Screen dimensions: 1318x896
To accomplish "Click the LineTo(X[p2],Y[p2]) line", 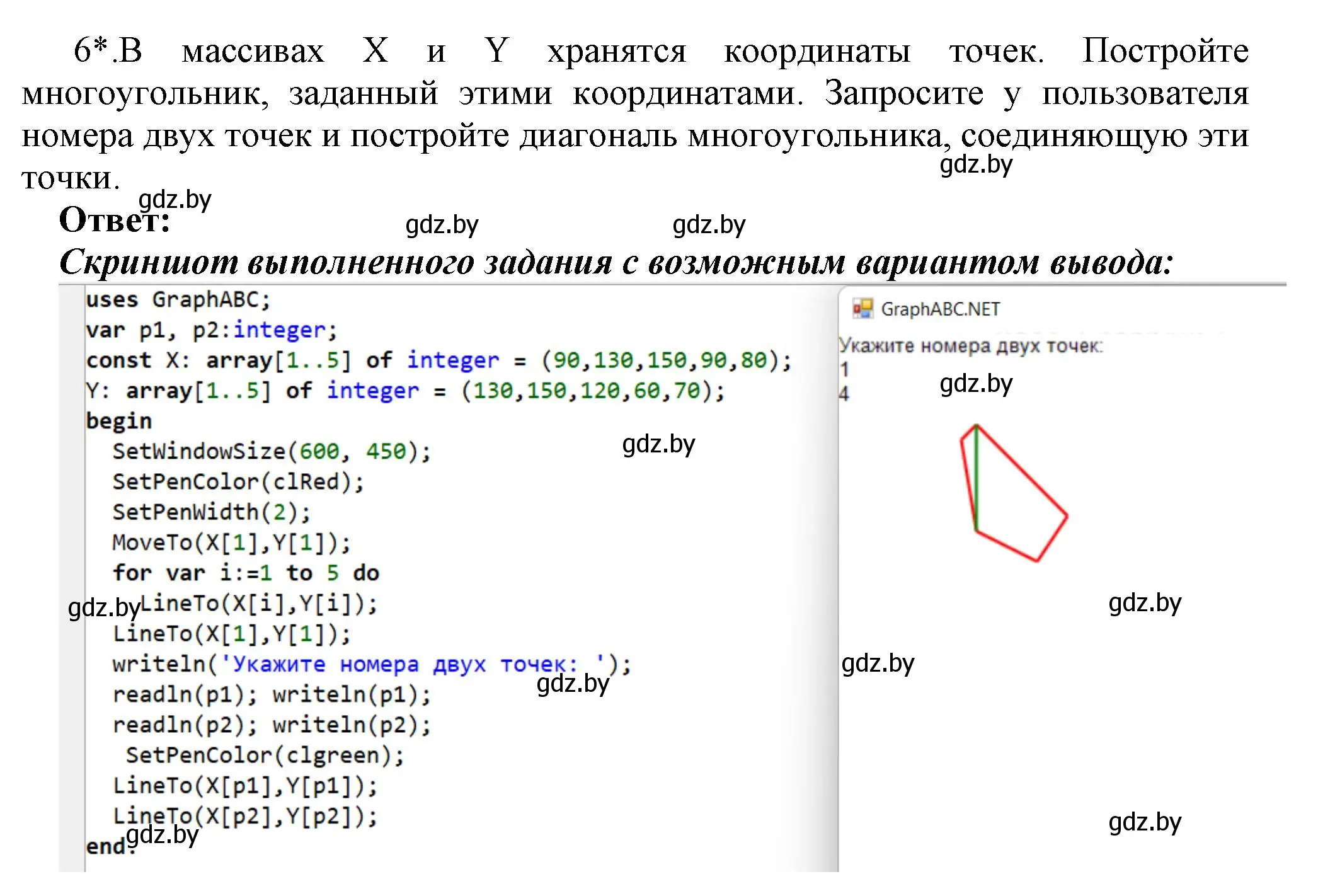I will [x=245, y=817].
